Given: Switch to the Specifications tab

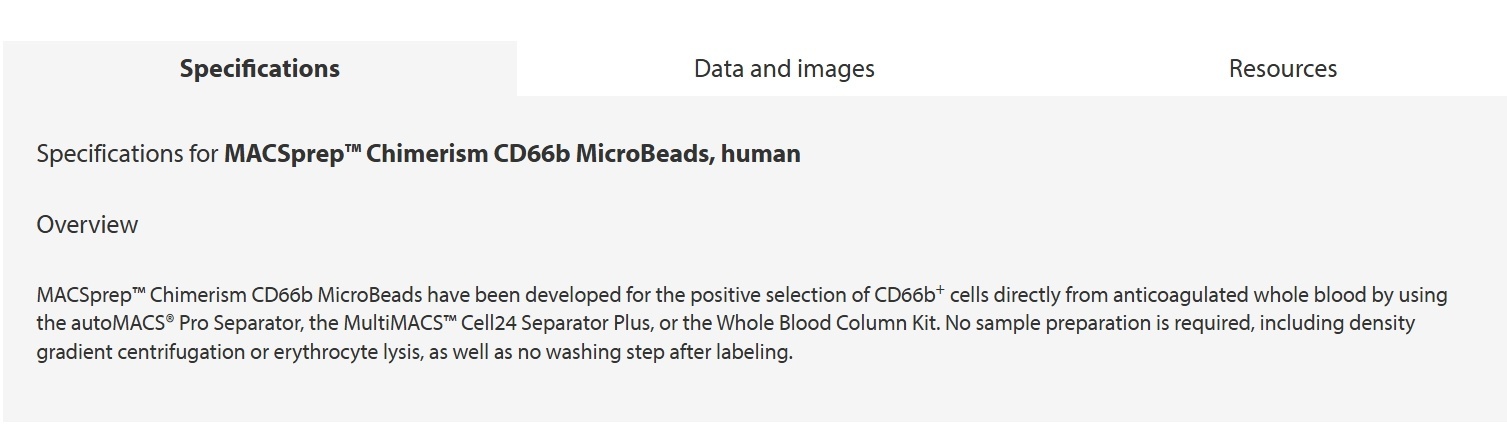Looking at the screenshot, I should pyautogui.click(x=260, y=69).
